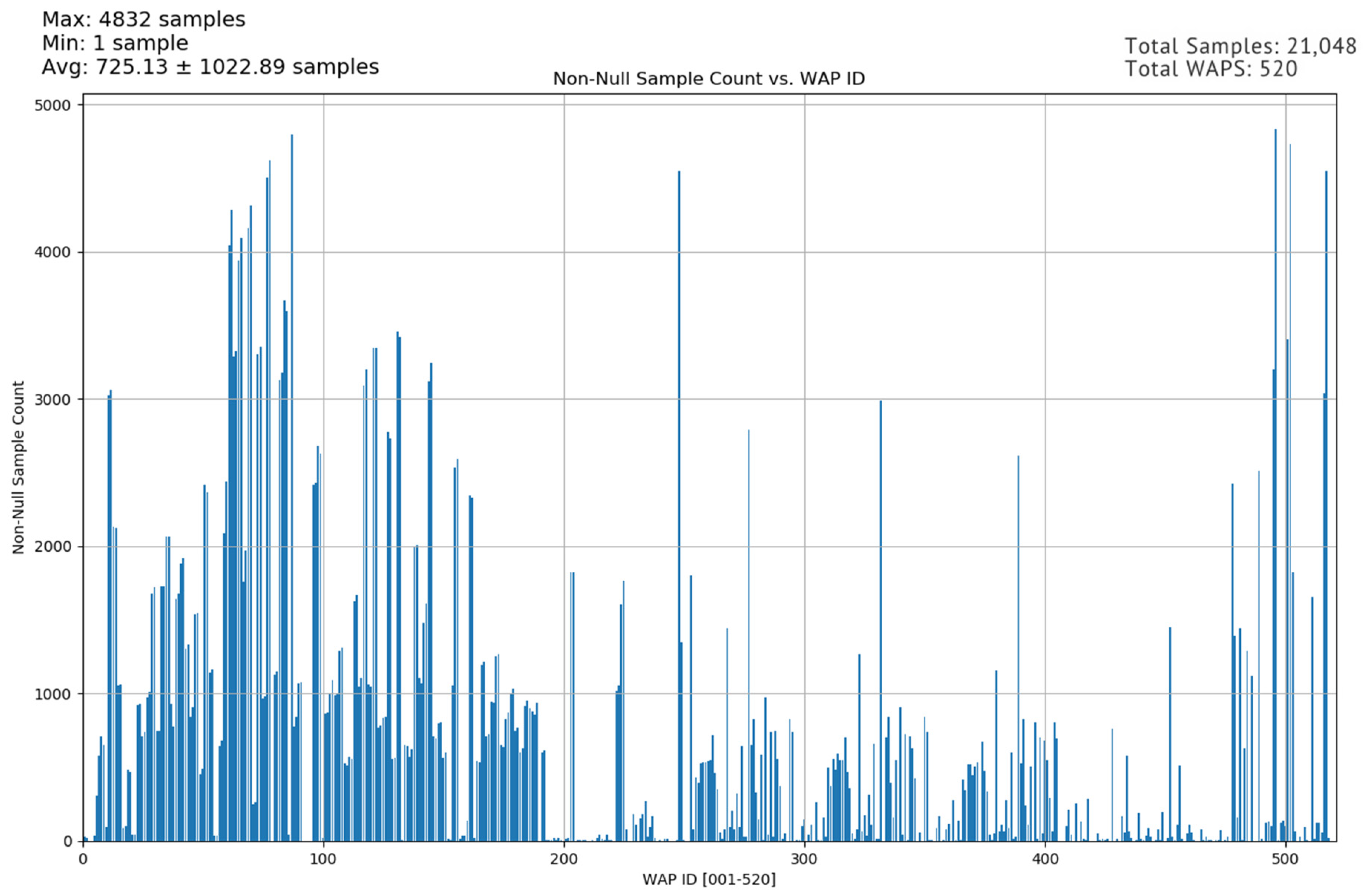The height and width of the screenshot is (896, 1365).
Task: Click the chart title 'Non-Null Sample Count vs. WAP ID'
Action: (x=708, y=79)
